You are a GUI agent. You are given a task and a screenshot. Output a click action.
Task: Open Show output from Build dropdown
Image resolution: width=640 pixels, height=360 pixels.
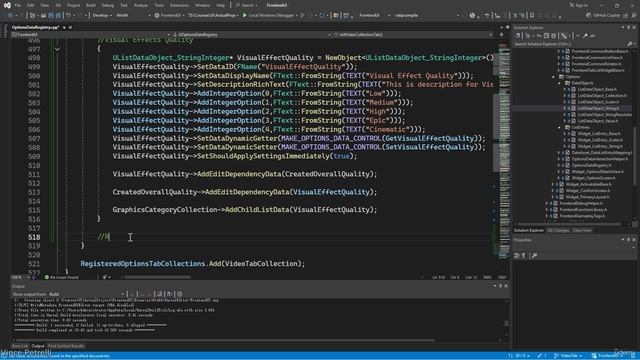coord(87,294)
